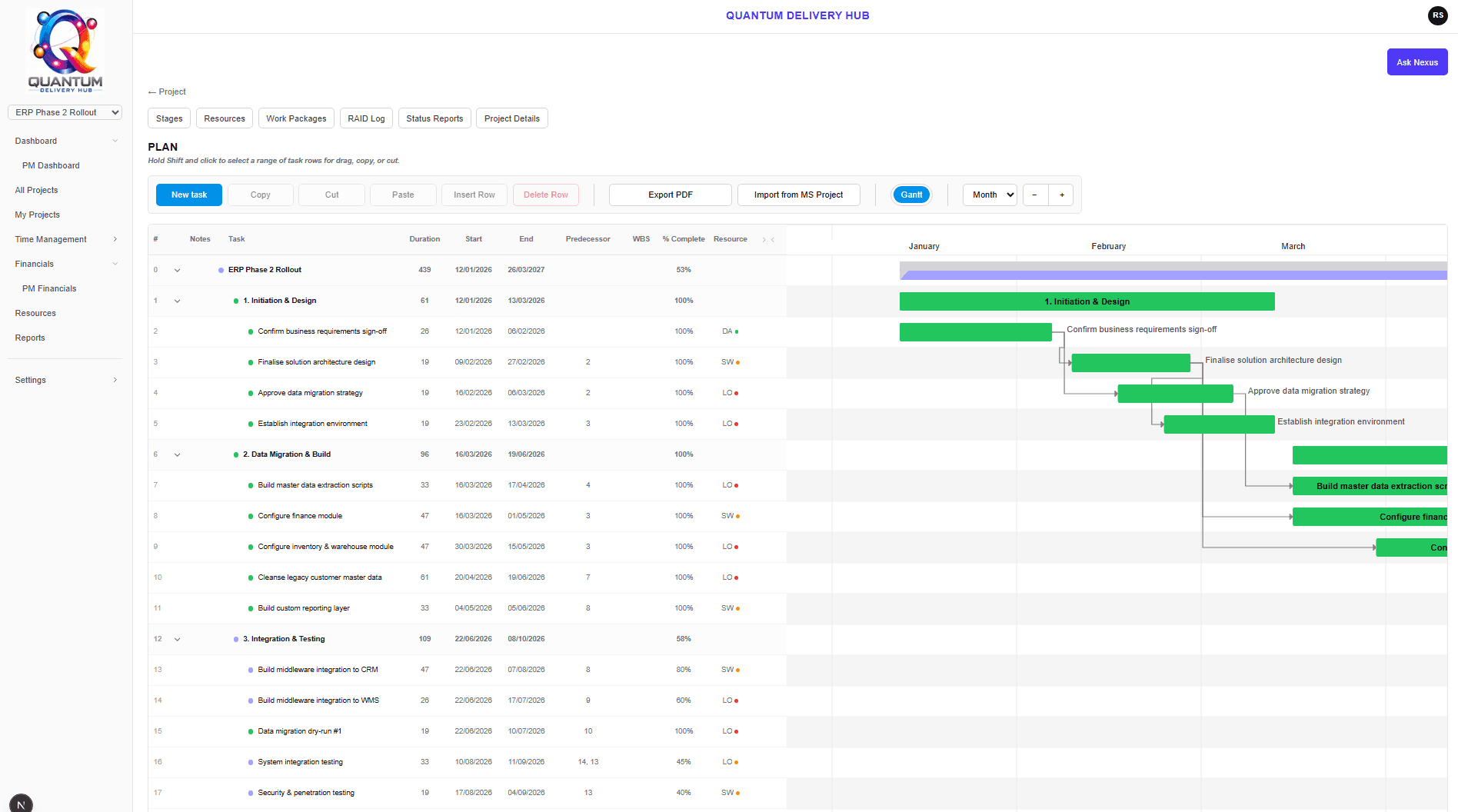Select the System integration testing task row
Screen dimensions: 1458x812
(467, 762)
